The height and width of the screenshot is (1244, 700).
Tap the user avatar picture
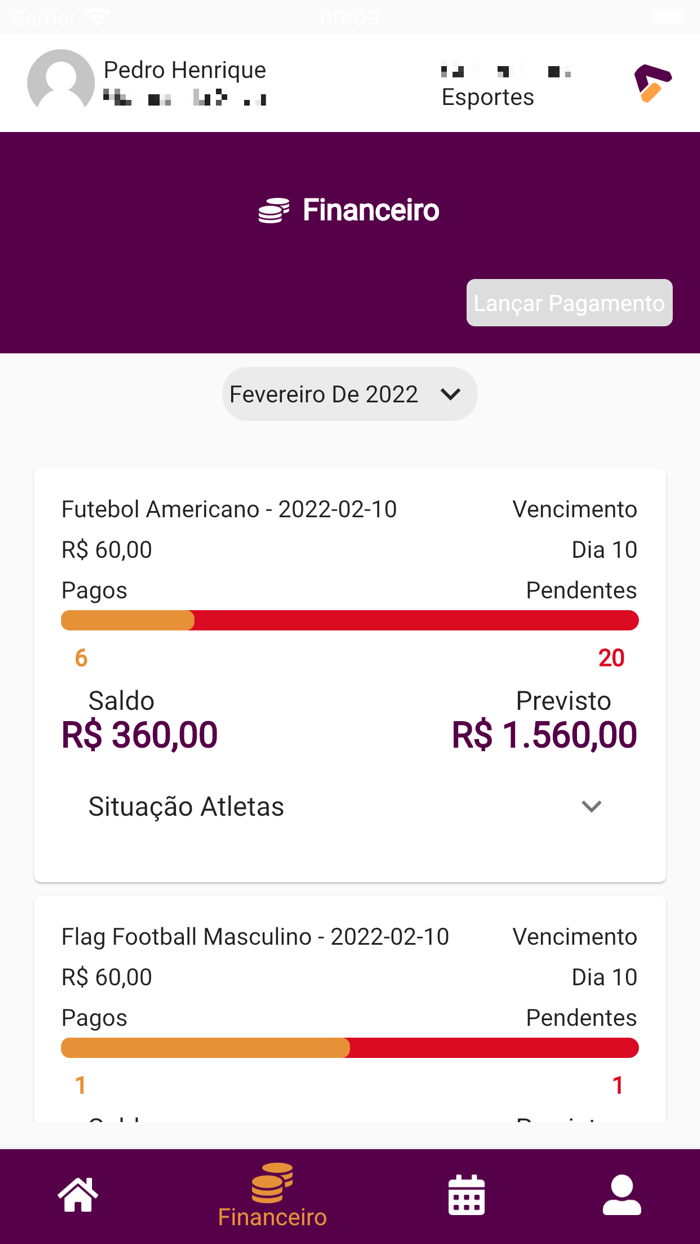coord(61,82)
